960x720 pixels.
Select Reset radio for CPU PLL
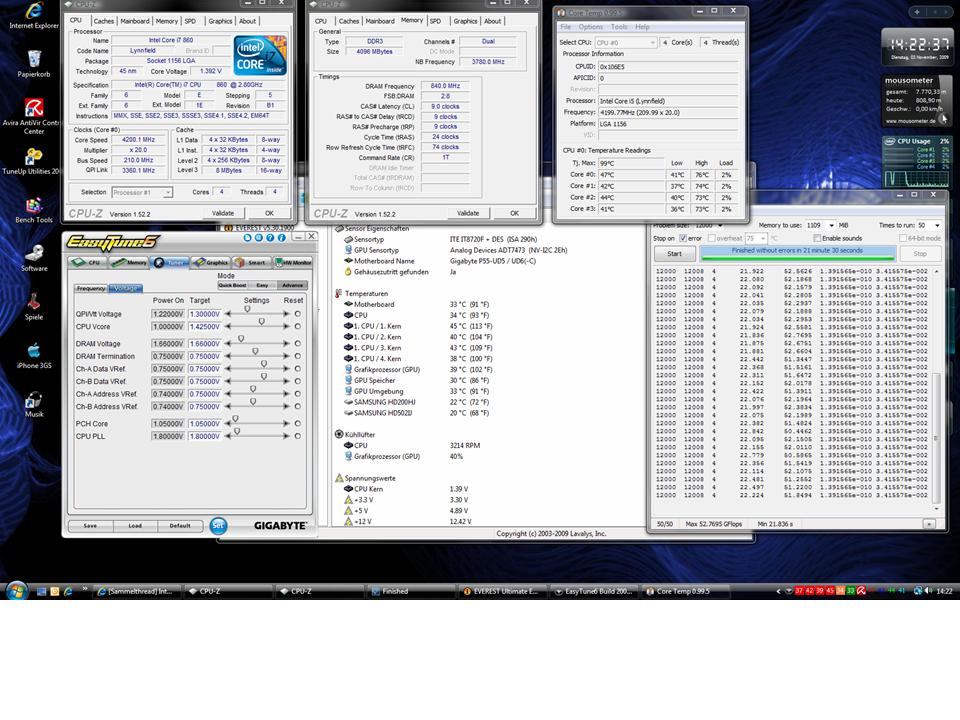click(x=298, y=437)
